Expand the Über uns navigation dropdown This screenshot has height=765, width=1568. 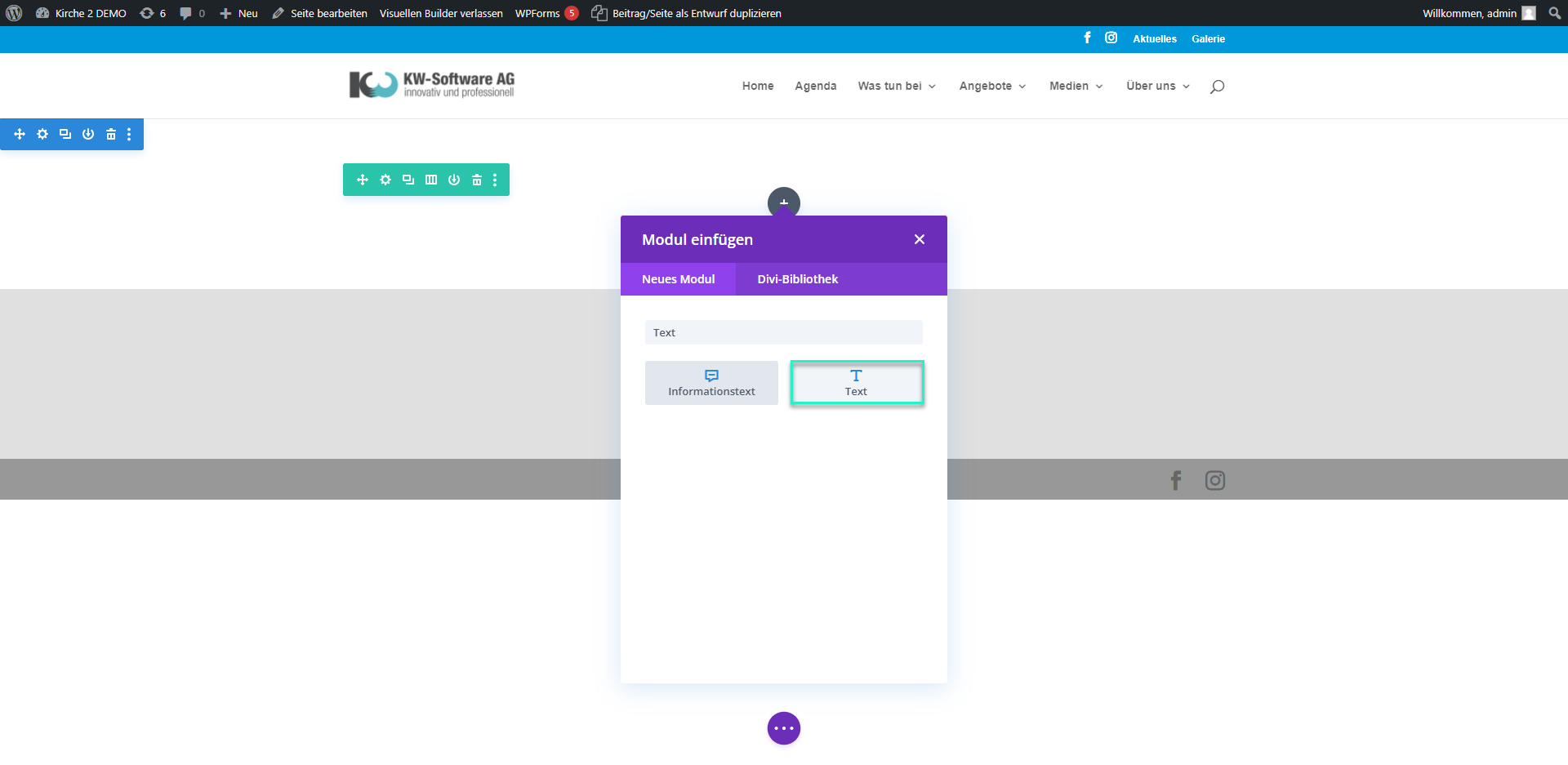click(x=1157, y=86)
